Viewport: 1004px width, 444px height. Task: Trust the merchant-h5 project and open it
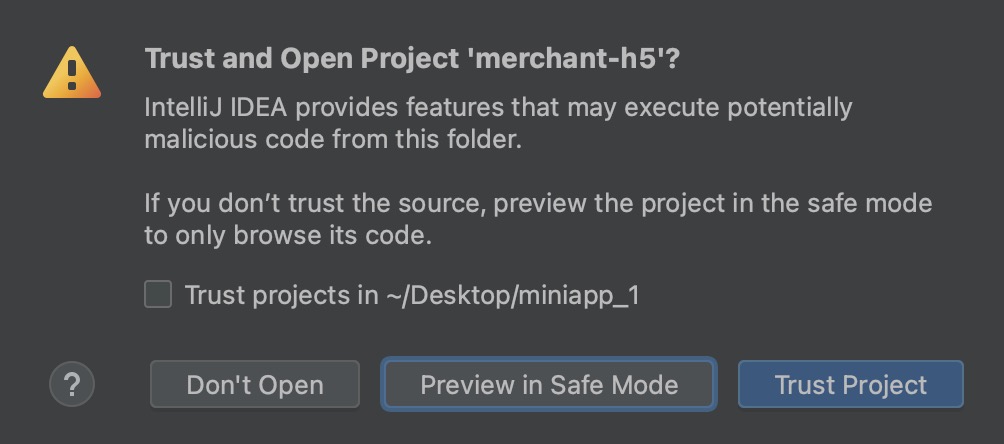tap(850, 385)
